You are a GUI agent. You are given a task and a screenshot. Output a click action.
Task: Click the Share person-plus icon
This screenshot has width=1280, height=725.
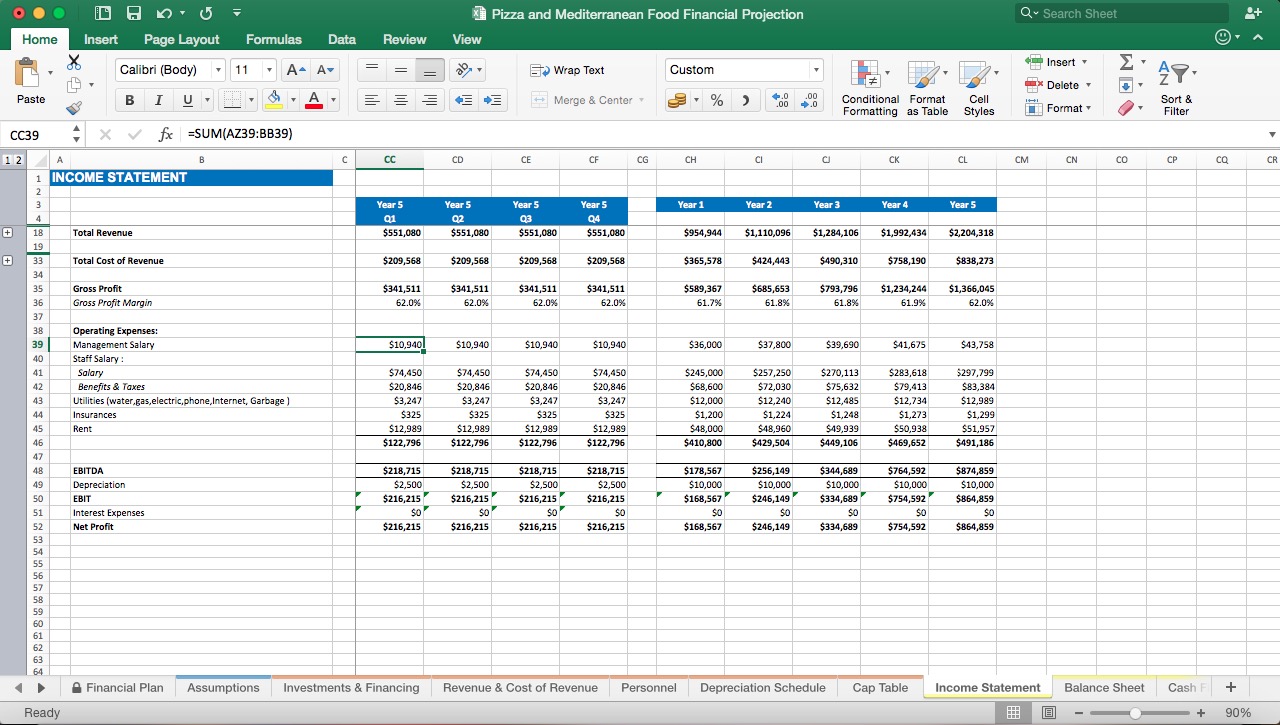tap(1253, 13)
